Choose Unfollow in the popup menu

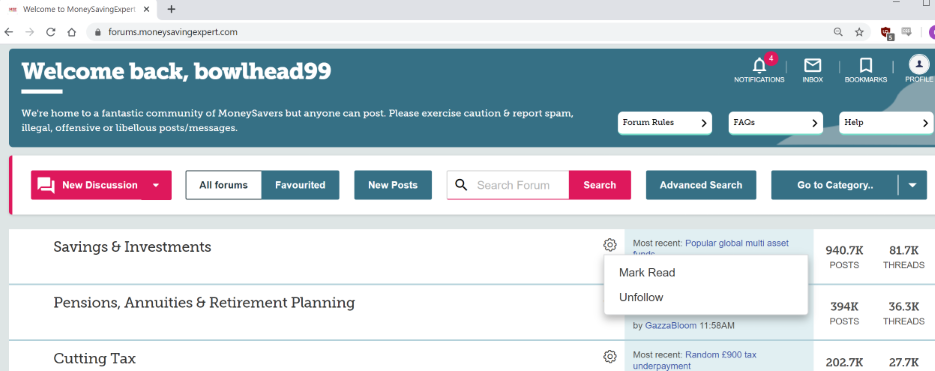641,297
